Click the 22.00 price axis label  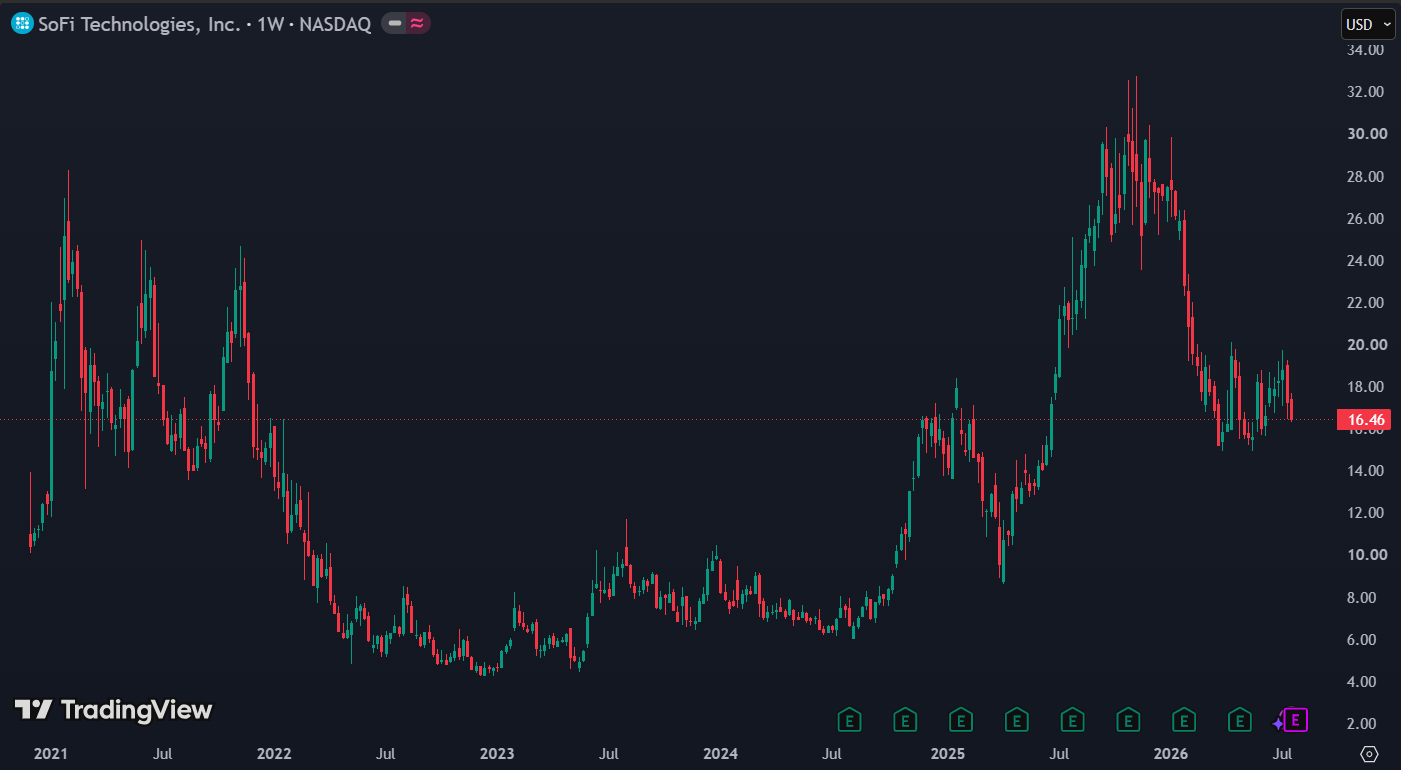click(x=1365, y=303)
